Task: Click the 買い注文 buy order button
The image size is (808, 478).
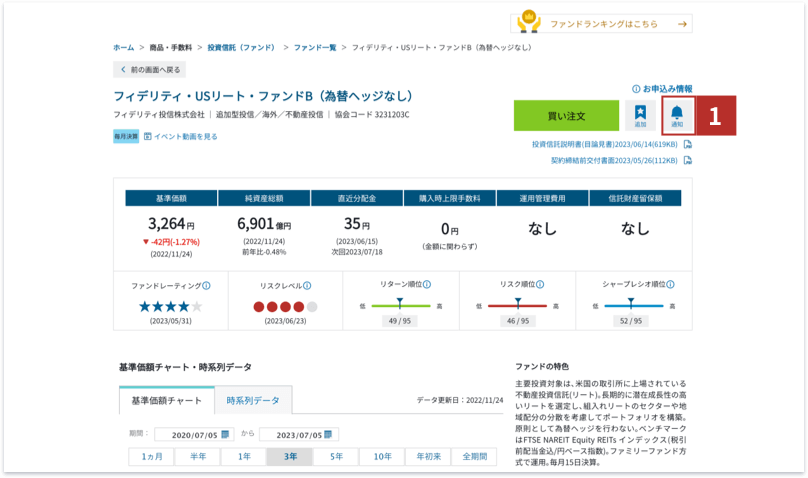Action: coord(566,116)
